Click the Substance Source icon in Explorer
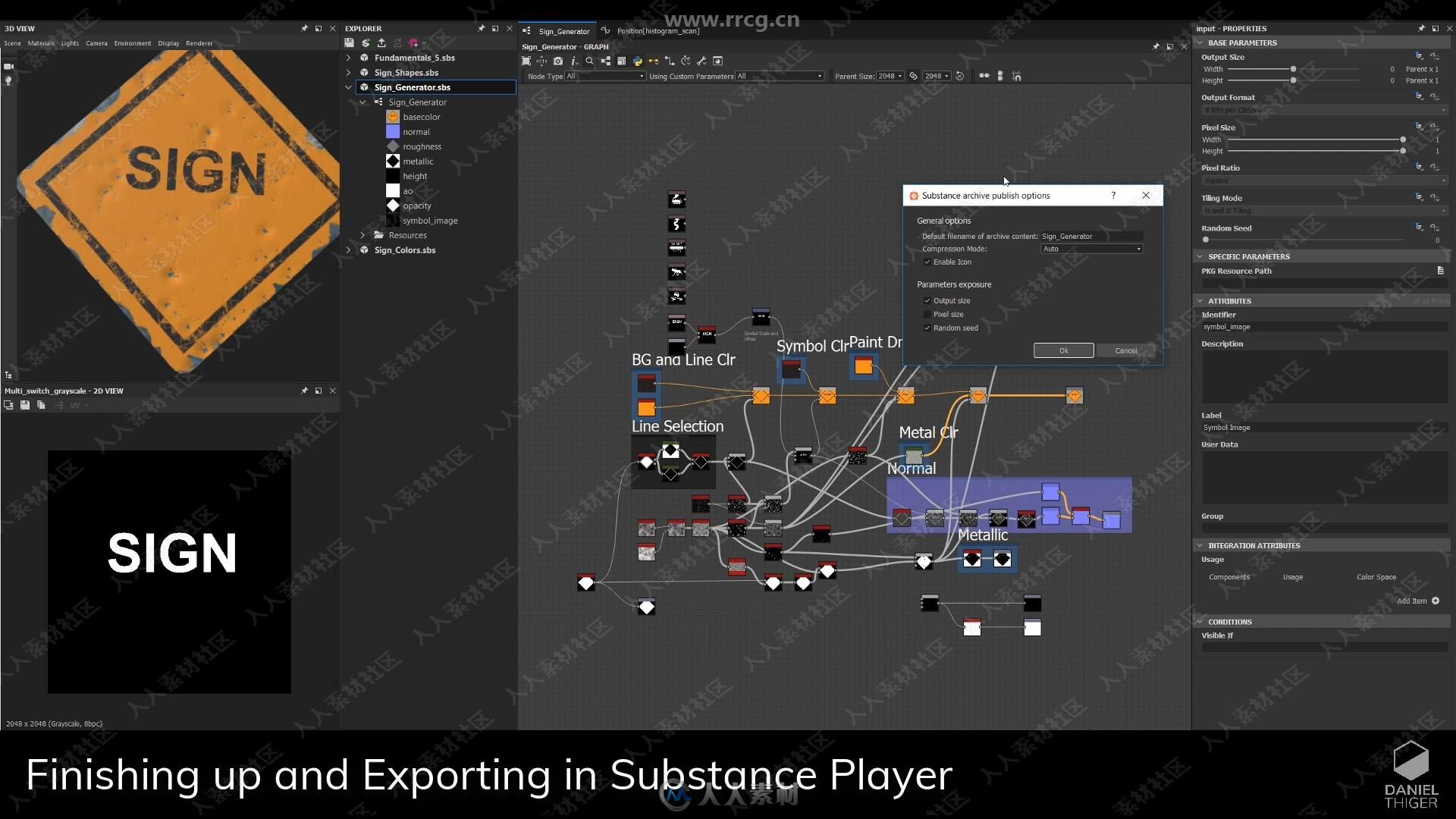Image resolution: width=1456 pixels, height=819 pixels. (x=366, y=43)
